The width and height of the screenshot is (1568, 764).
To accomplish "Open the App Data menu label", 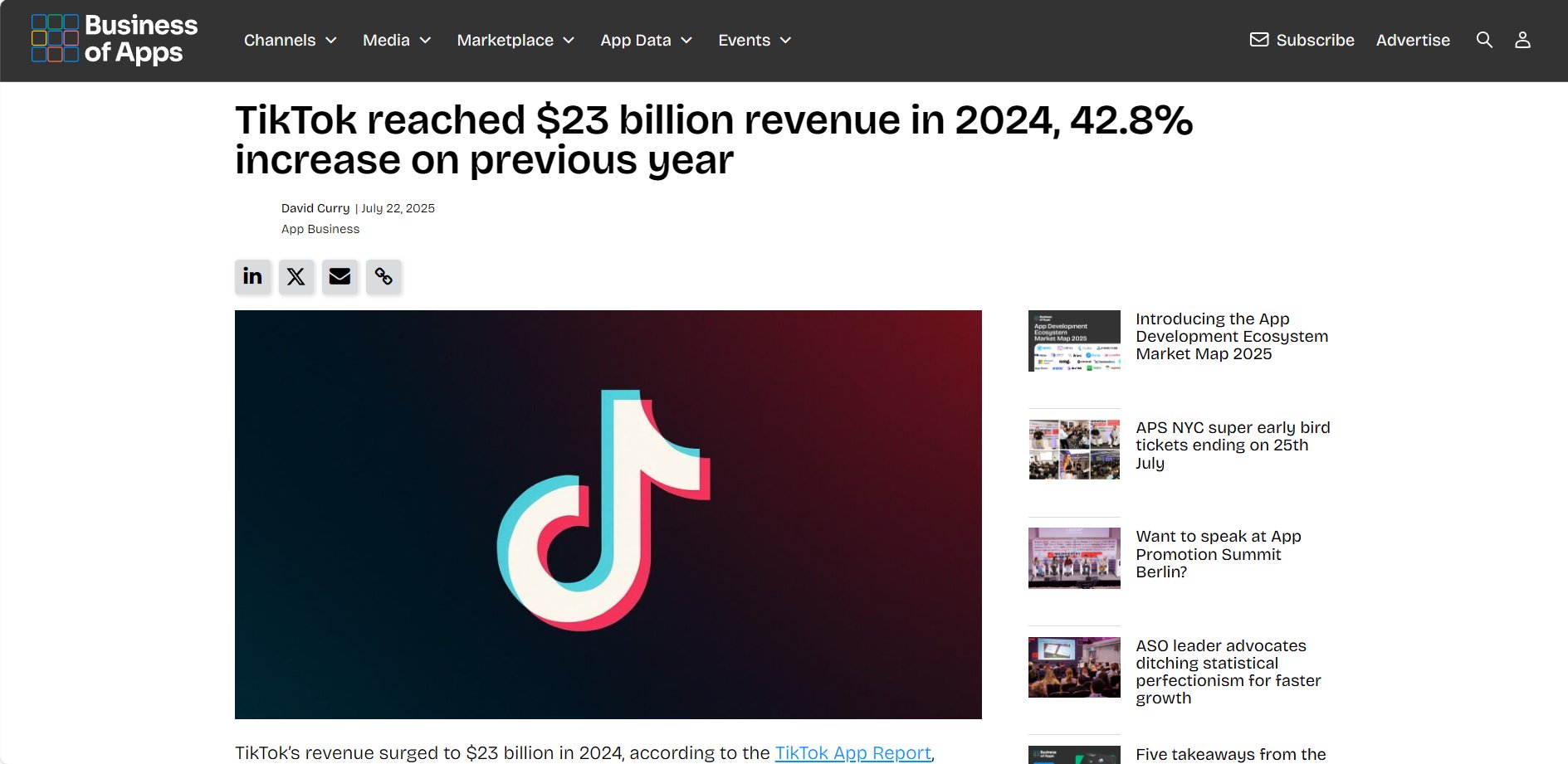I will click(x=635, y=40).
